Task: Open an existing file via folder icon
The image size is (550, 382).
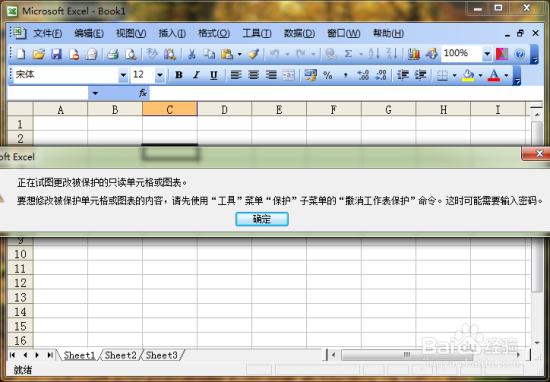Action: pos(39,54)
